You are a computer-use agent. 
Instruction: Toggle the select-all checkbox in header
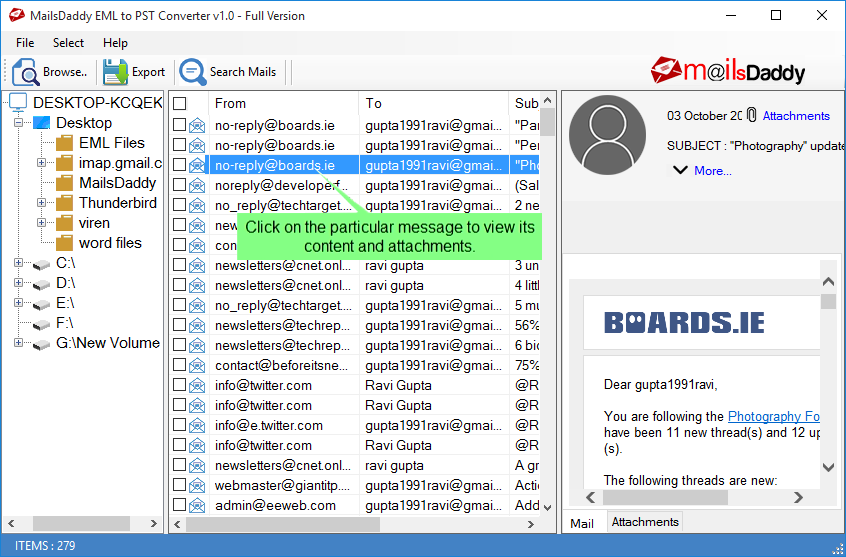(180, 103)
